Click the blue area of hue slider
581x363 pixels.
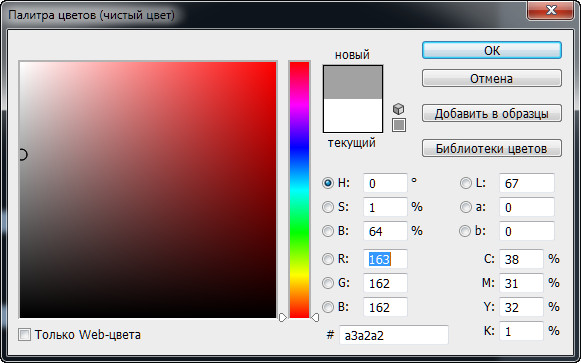[299, 146]
